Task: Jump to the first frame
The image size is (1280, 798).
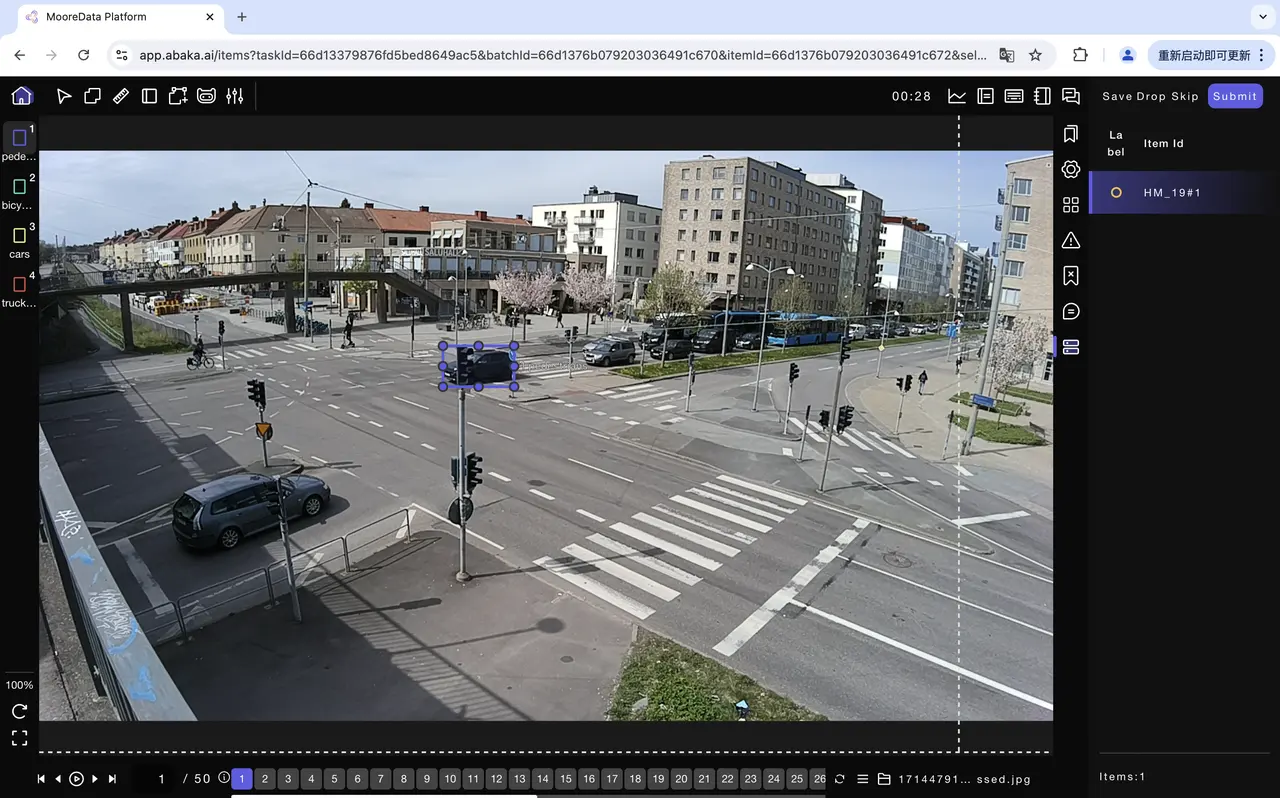Action: click(42, 779)
